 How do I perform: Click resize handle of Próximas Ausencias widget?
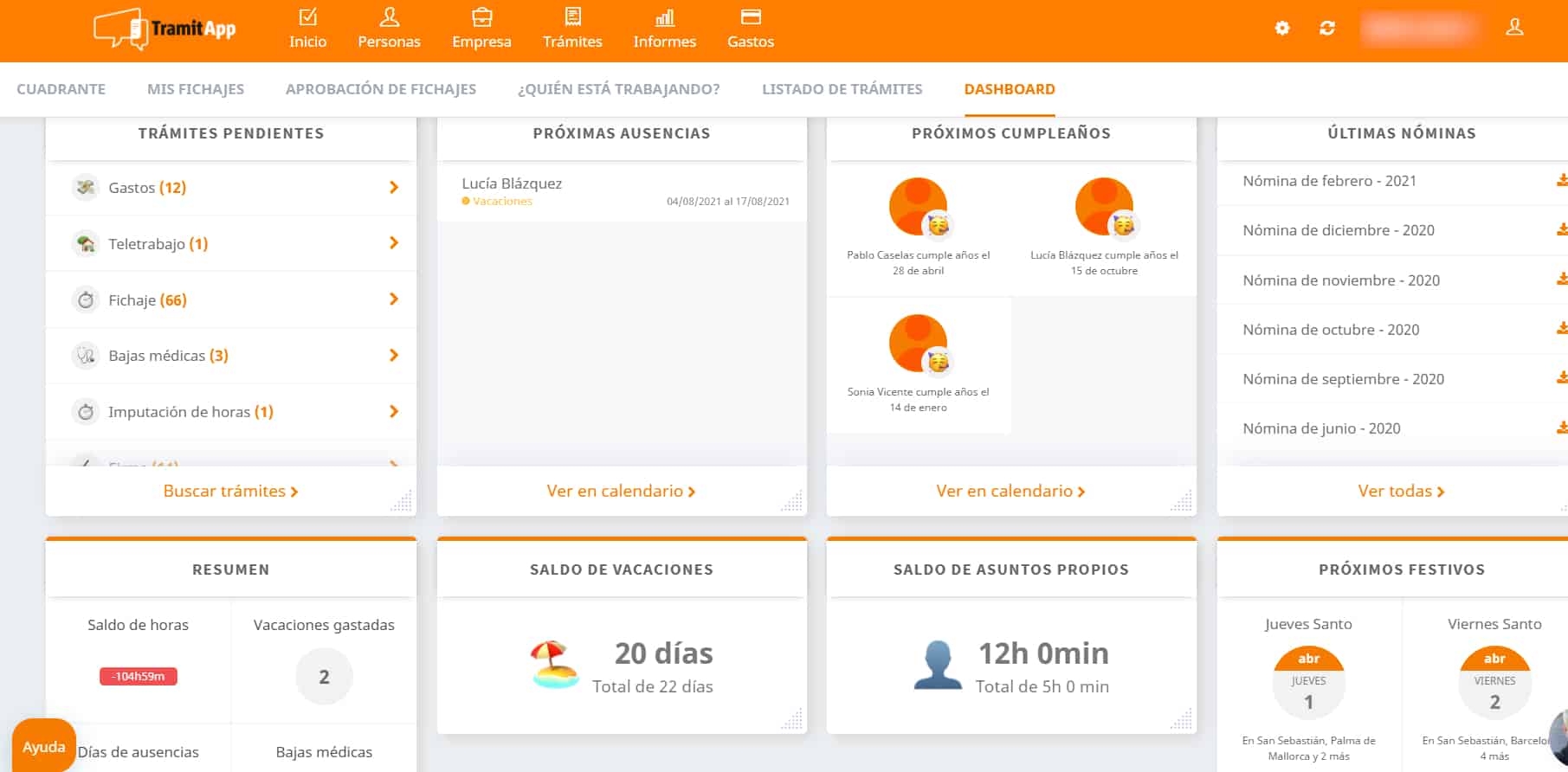click(792, 500)
